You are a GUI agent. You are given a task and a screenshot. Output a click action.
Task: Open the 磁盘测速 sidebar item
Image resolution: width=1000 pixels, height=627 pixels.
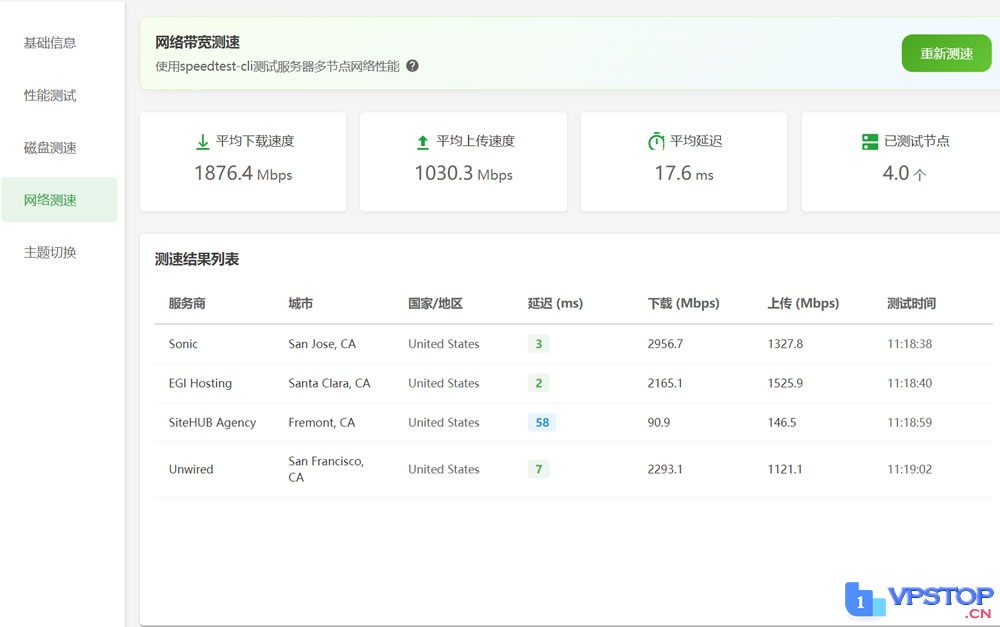pos(50,148)
